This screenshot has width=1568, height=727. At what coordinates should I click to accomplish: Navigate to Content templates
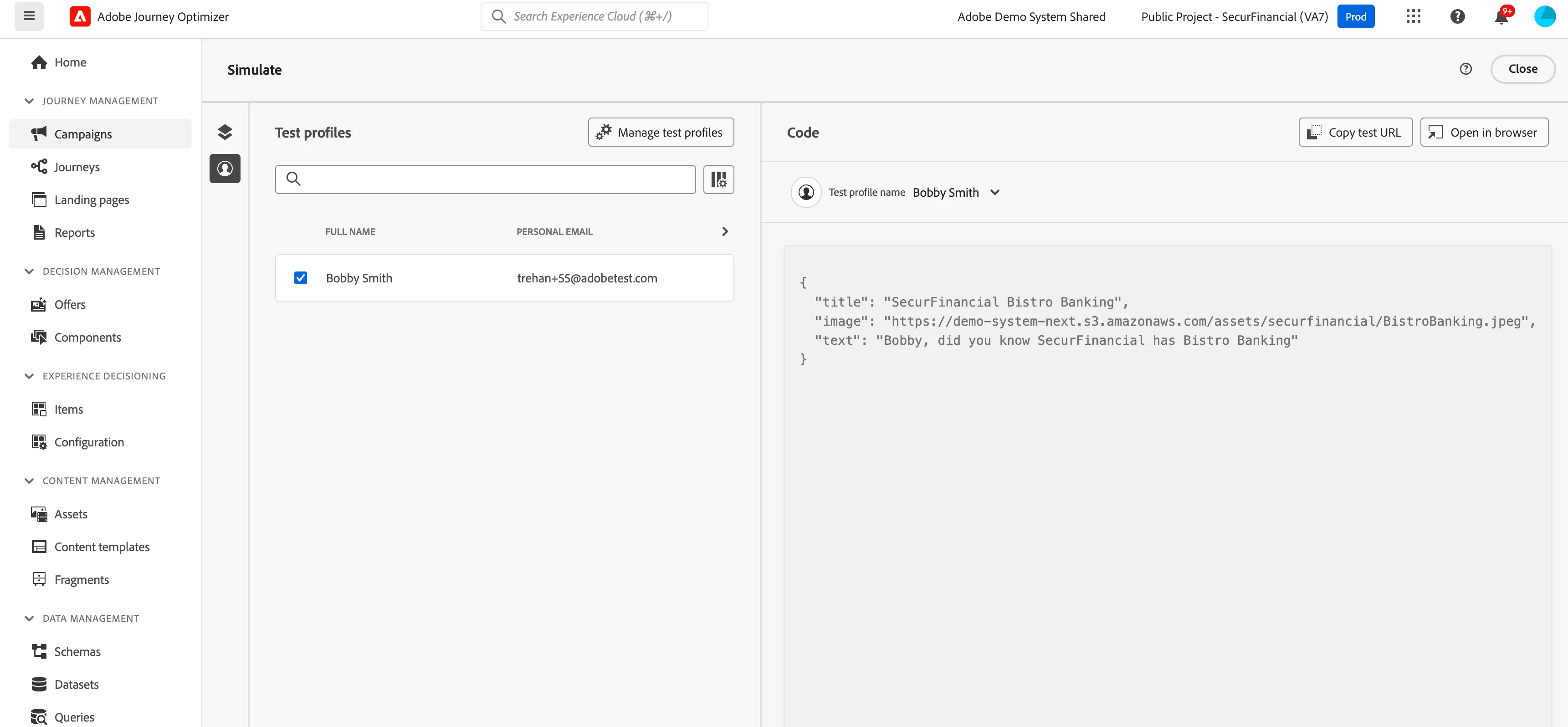(x=102, y=547)
